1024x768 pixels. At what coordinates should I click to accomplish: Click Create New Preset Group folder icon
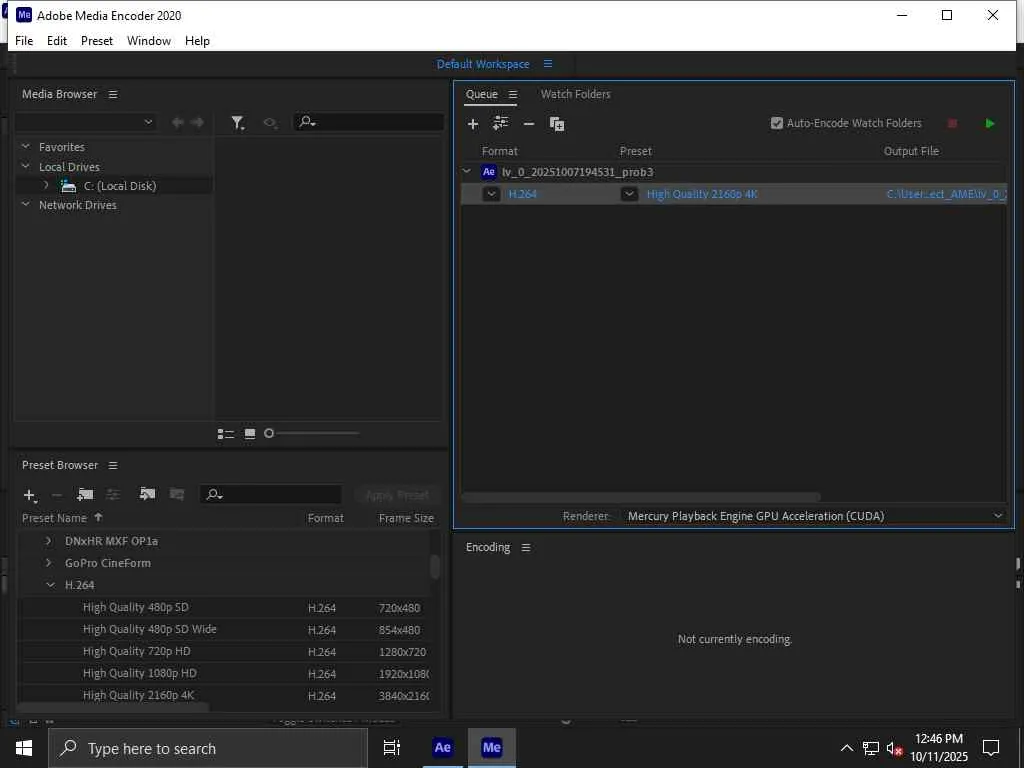click(85, 495)
